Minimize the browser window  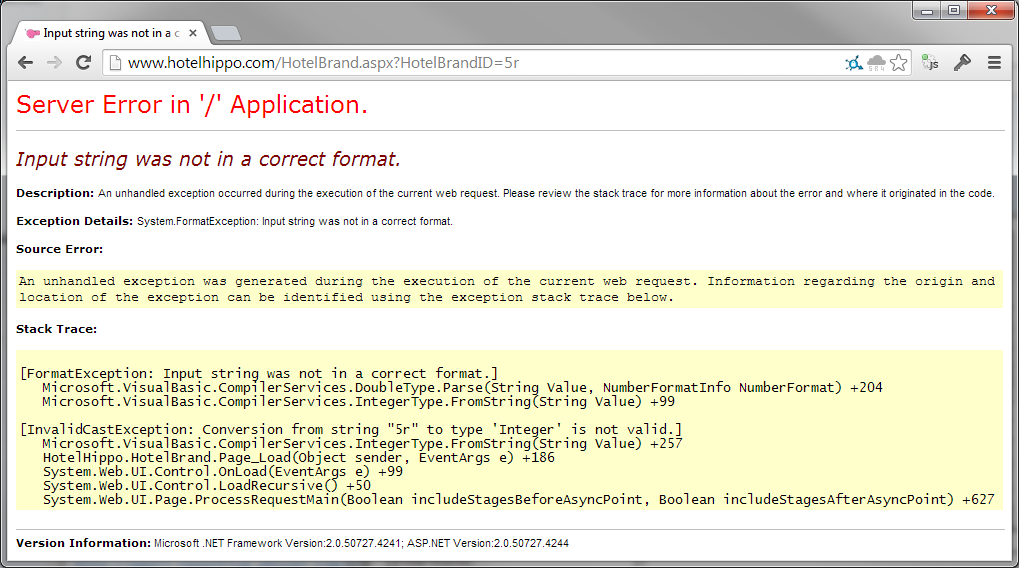pos(927,10)
